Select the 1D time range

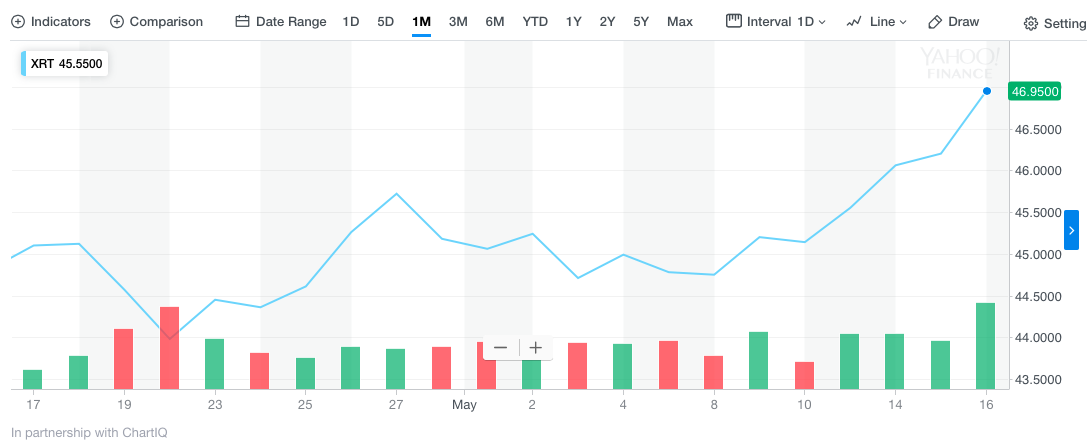(x=350, y=21)
